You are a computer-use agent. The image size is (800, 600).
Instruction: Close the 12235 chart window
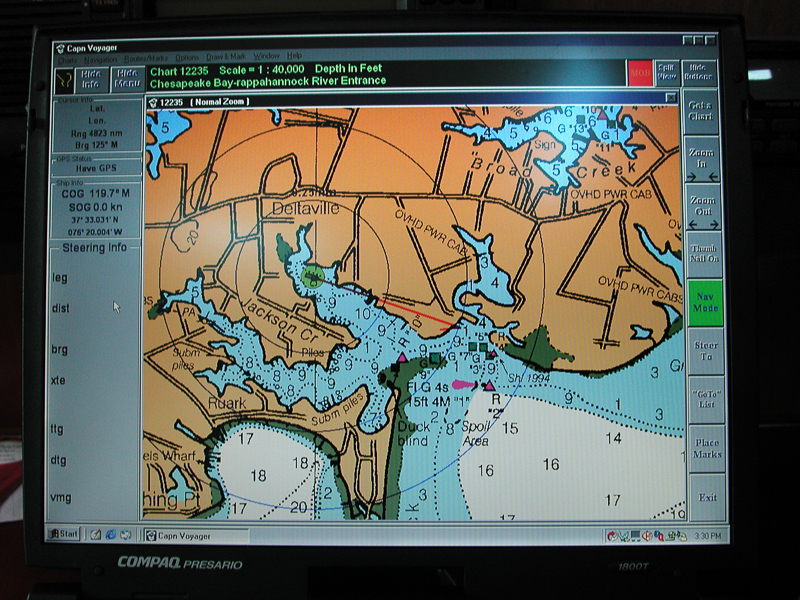tap(671, 97)
